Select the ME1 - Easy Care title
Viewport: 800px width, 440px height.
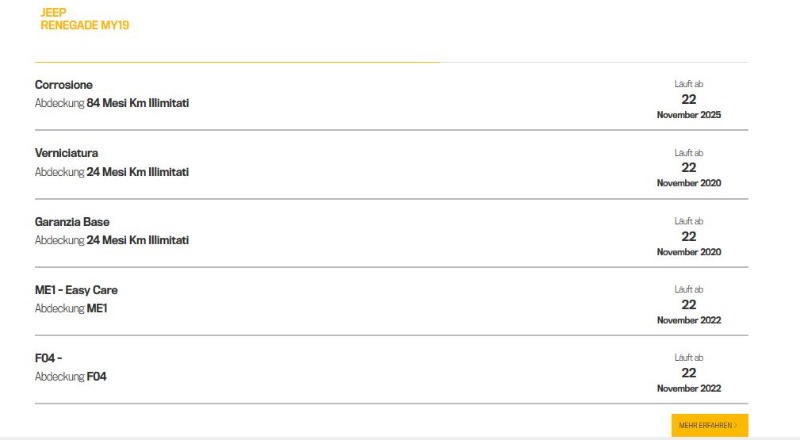(76, 290)
